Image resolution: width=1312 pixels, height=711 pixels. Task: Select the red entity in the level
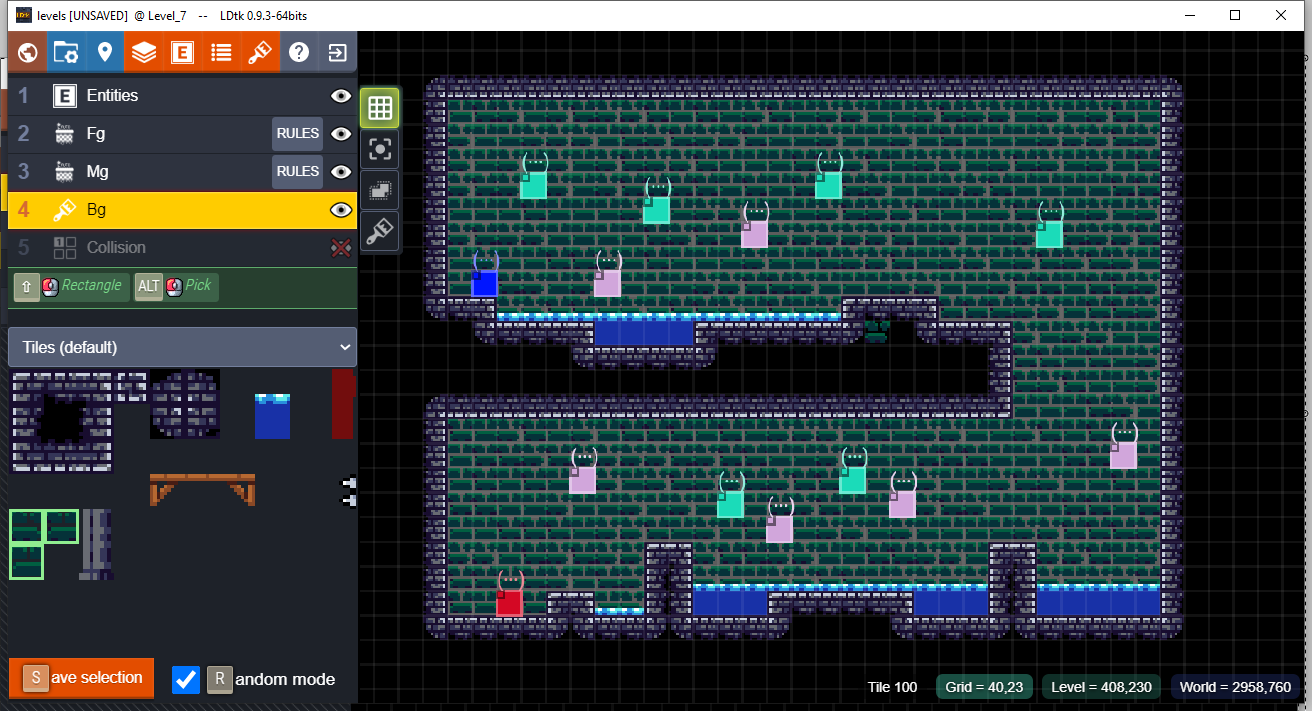pyautogui.click(x=509, y=602)
